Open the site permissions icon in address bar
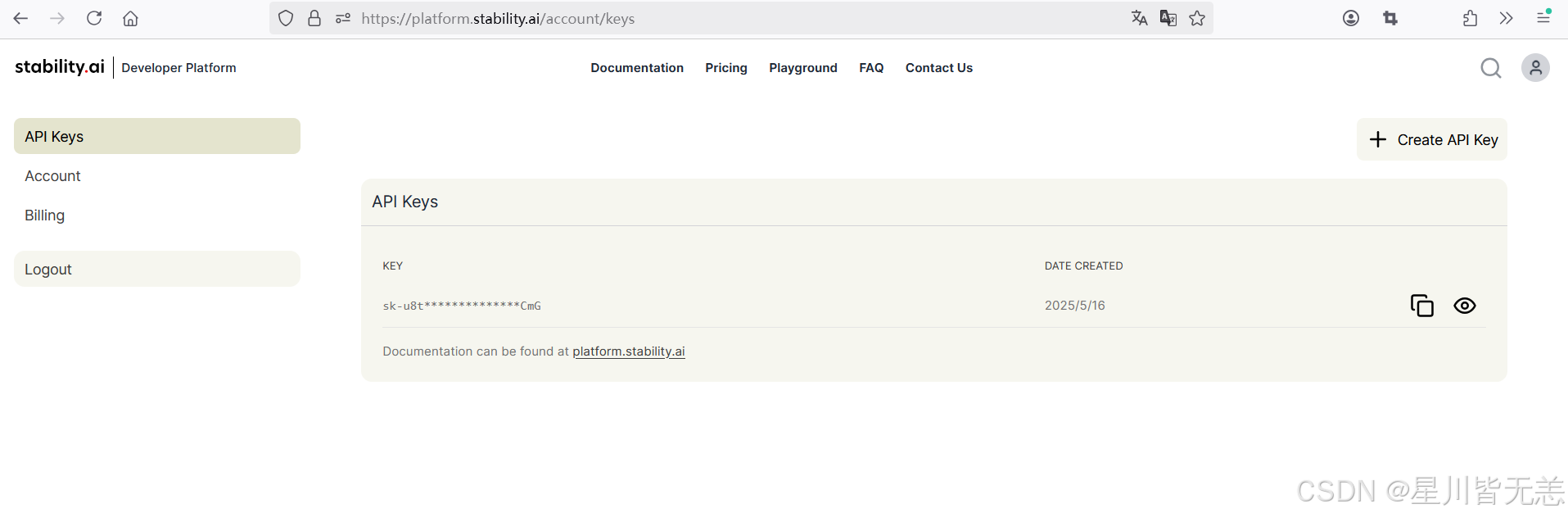1568x517 pixels. click(x=343, y=18)
